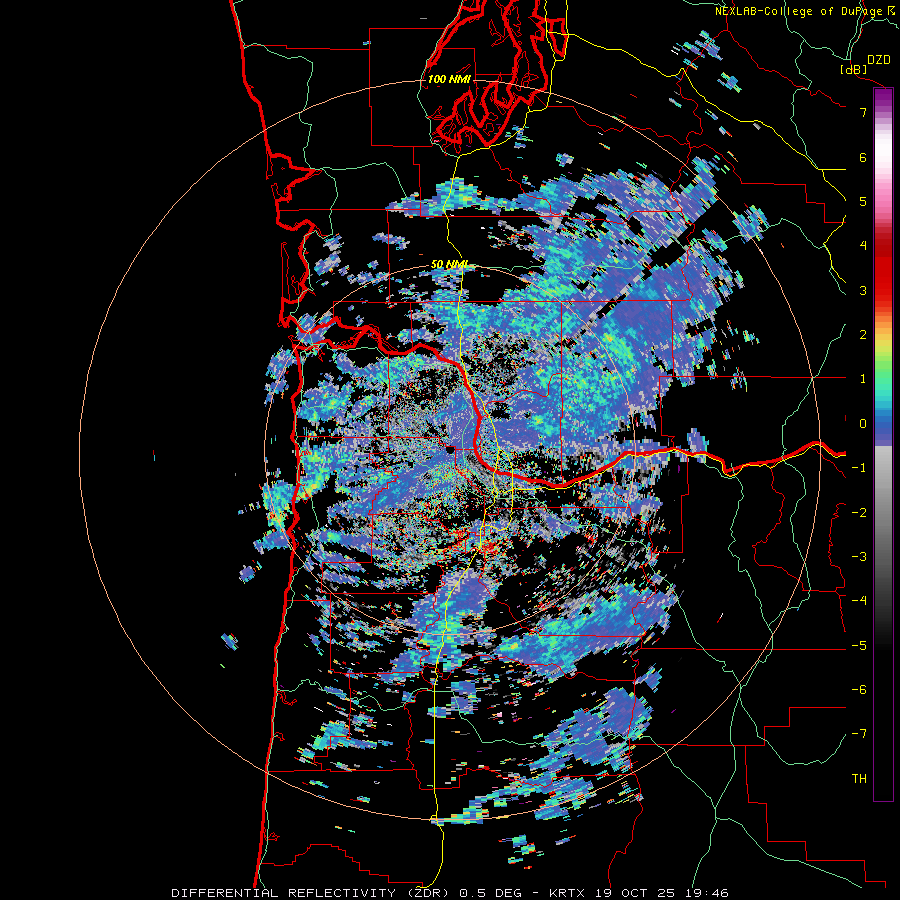Click the -2 value on color scale
The width and height of the screenshot is (900, 900).
tap(859, 513)
